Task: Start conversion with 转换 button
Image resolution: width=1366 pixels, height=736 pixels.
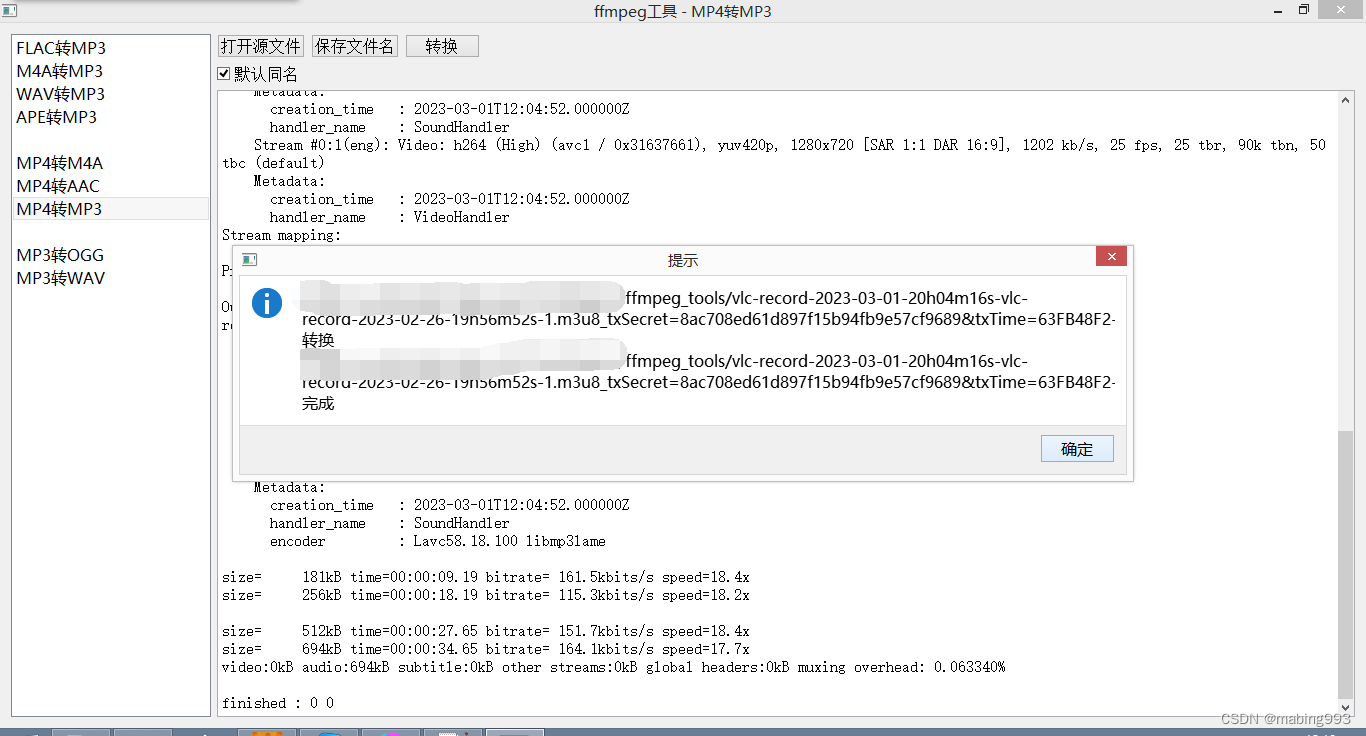Action: 442,46
